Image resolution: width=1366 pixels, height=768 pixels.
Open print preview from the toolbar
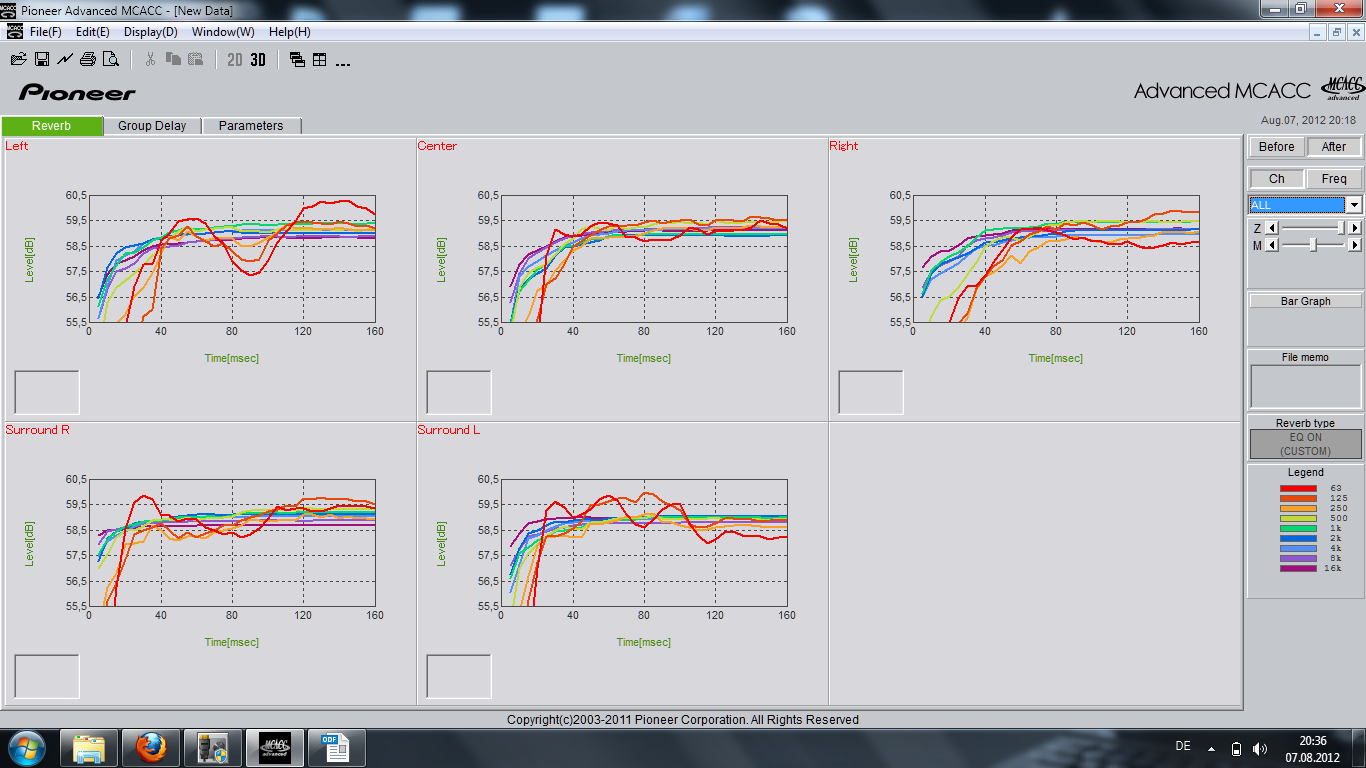pyautogui.click(x=111, y=59)
